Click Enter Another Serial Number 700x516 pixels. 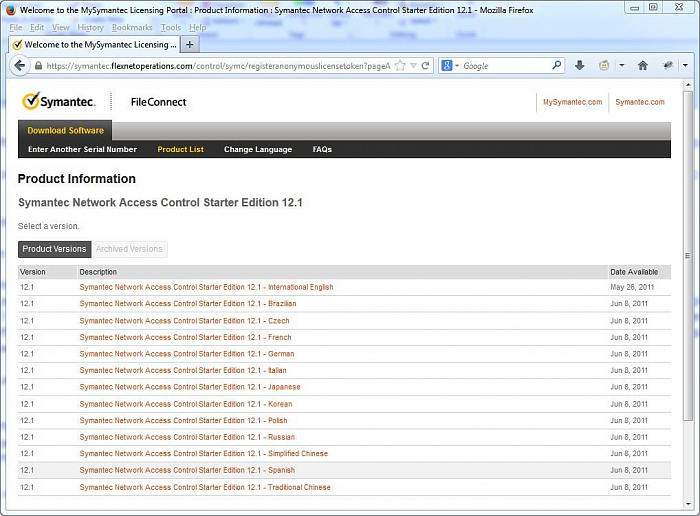pyautogui.click(x=82, y=149)
